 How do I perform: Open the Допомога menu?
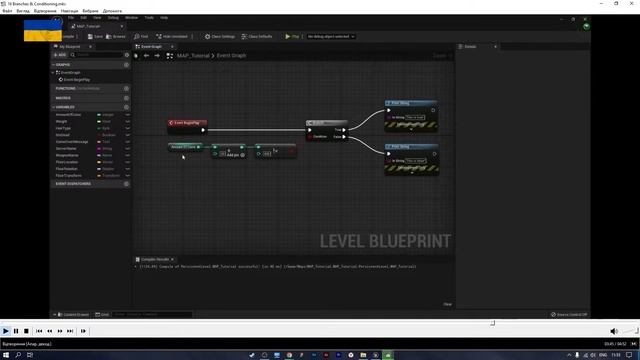[112, 11]
